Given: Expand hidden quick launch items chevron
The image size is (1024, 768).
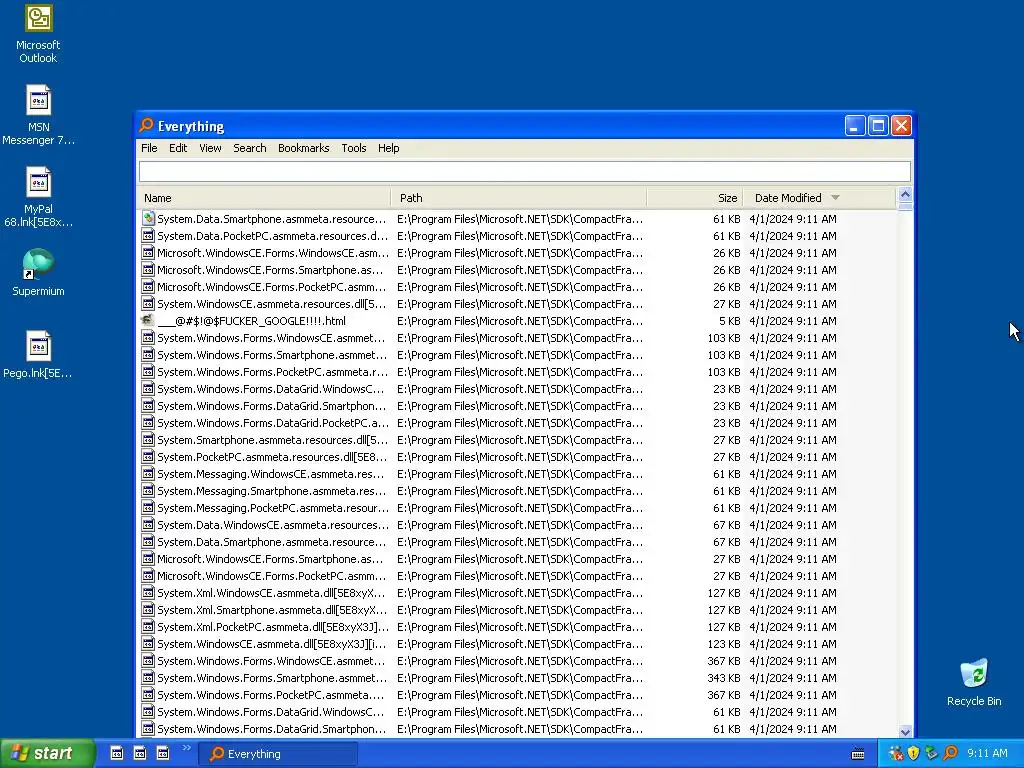Looking at the screenshot, I should (x=186, y=748).
